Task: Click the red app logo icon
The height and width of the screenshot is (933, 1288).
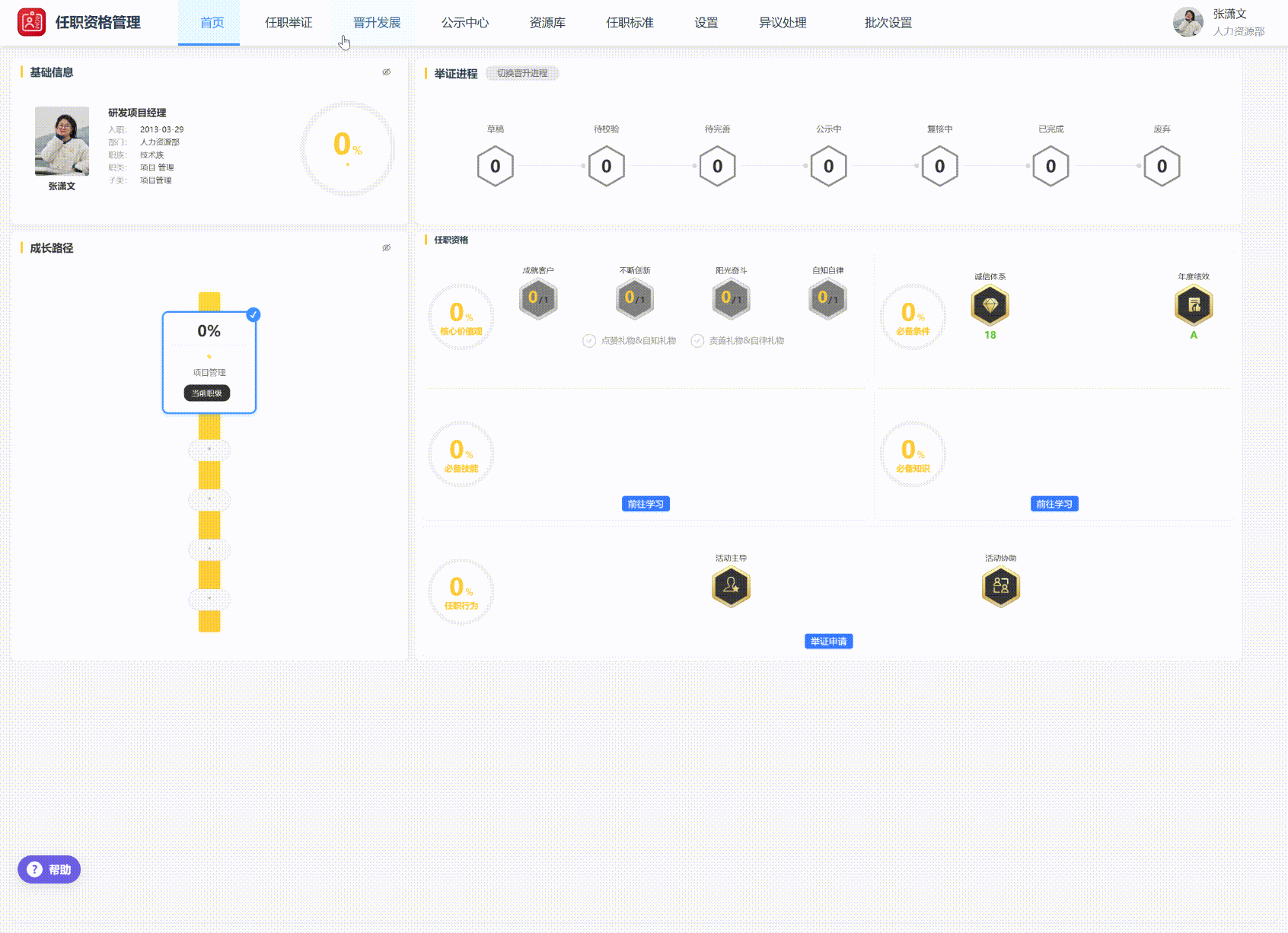Action: 32,23
